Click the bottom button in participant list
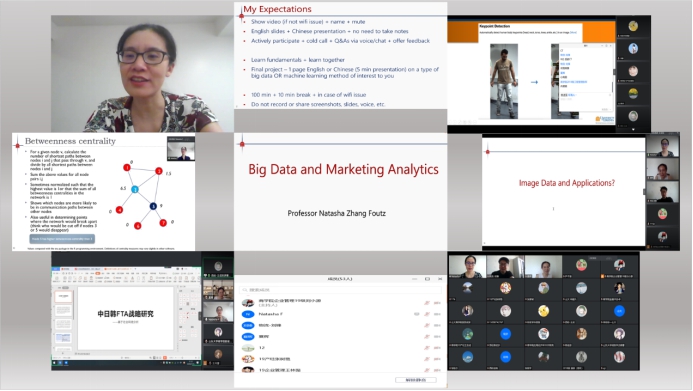The width and height of the screenshot is (693, 391). (x=415, y=380)
